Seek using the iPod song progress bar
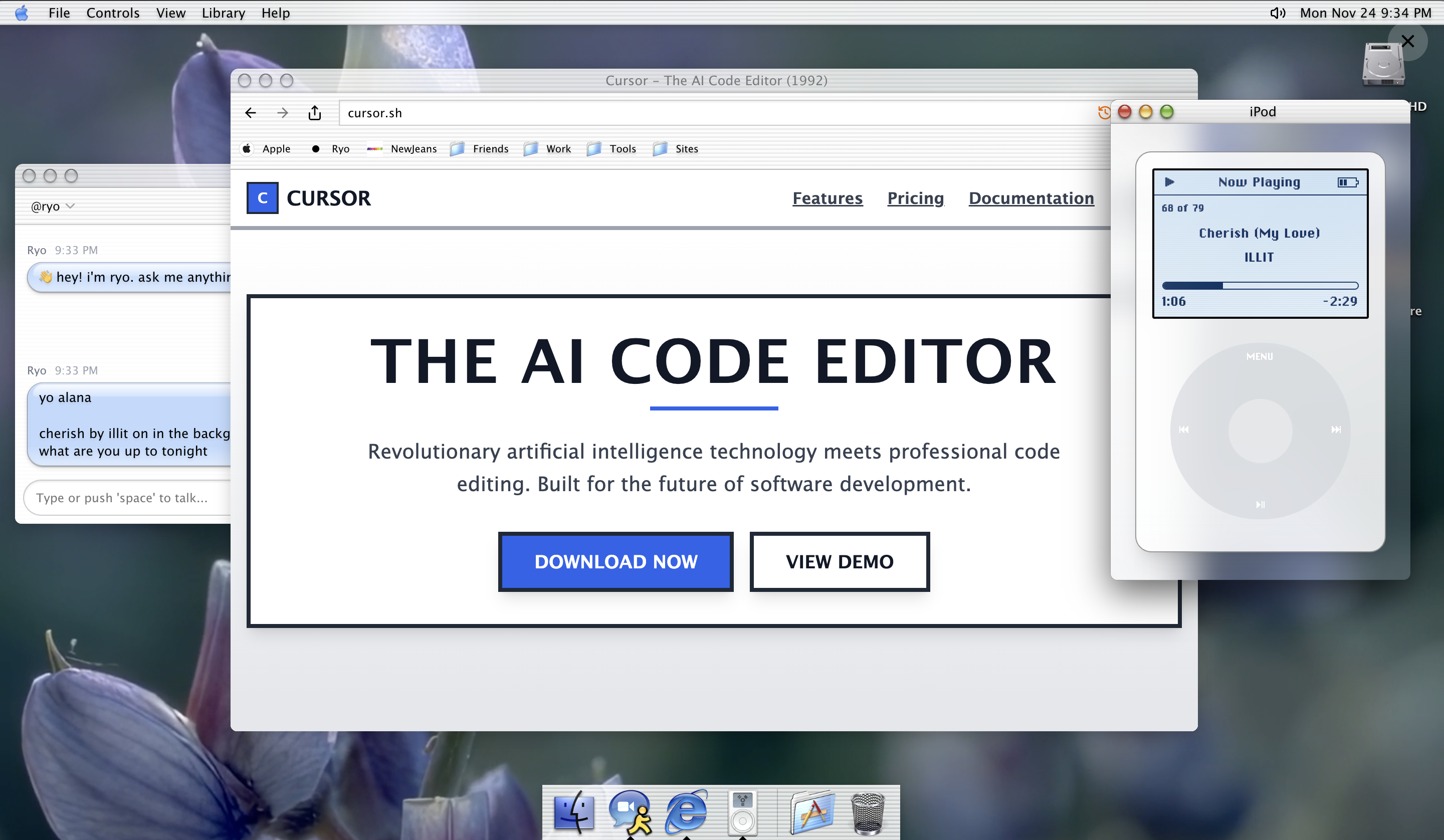Screen dimensions: 1444x840 pos(1260,285)
